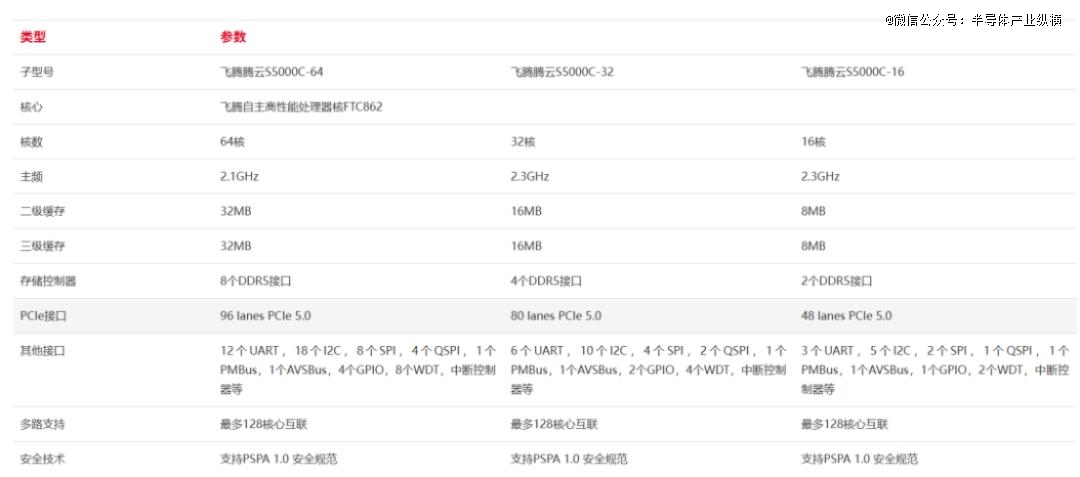Select the 16核 cell
The height and width of the screenshot is (477, 1080).
[x=813, y=142]
